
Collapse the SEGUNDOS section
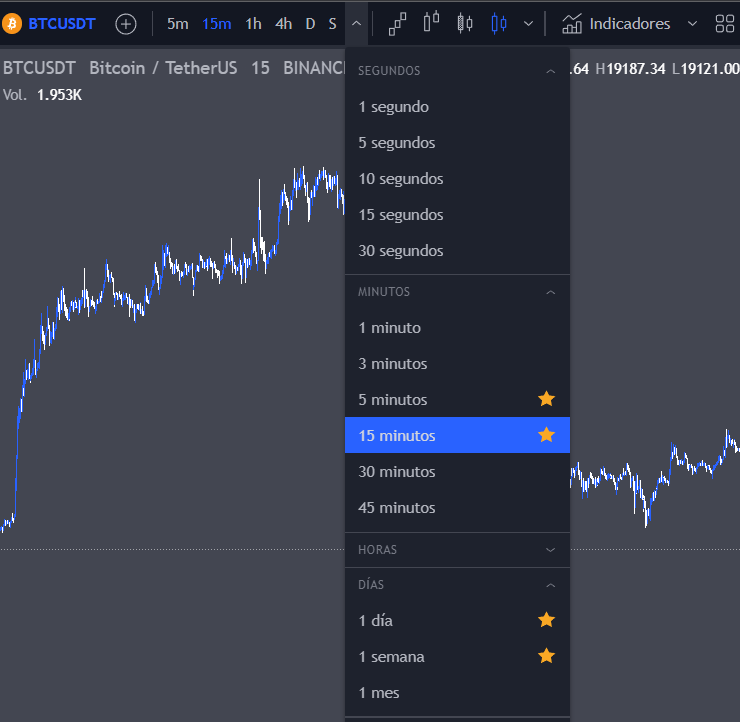(457, 71)
